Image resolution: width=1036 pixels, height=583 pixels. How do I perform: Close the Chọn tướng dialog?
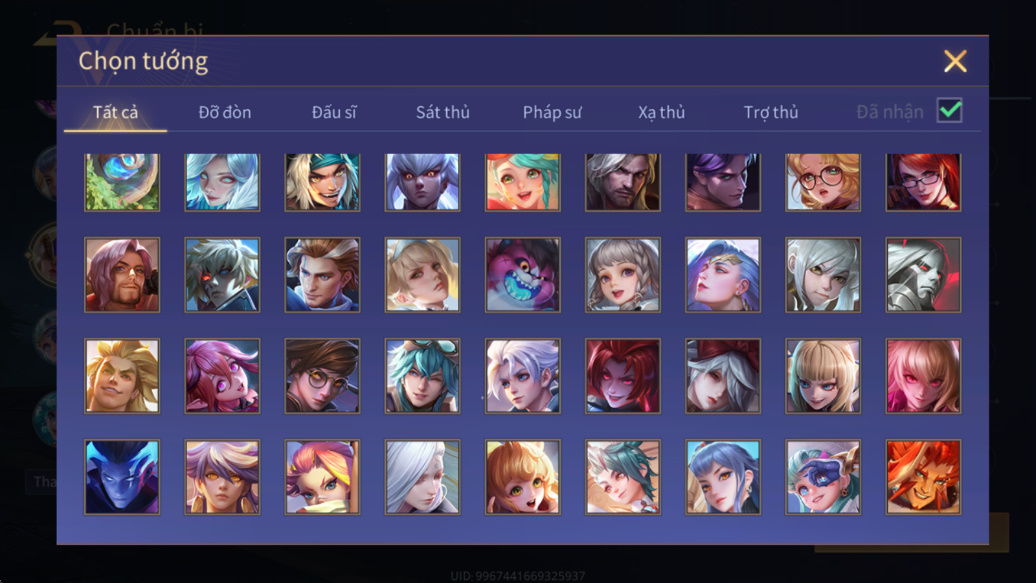(x=955, y=61)
